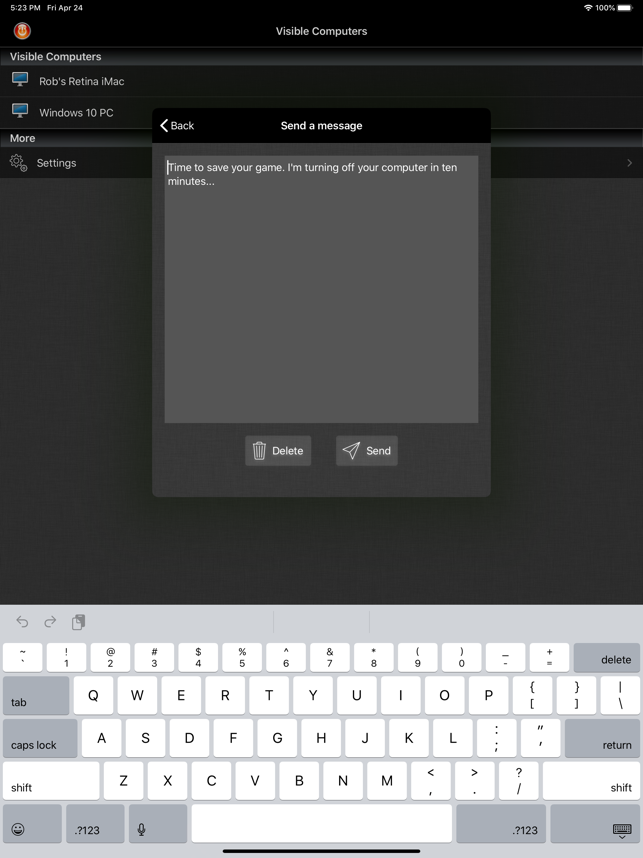
Task: Start dictation with microphone key
Action: [142, 829]
